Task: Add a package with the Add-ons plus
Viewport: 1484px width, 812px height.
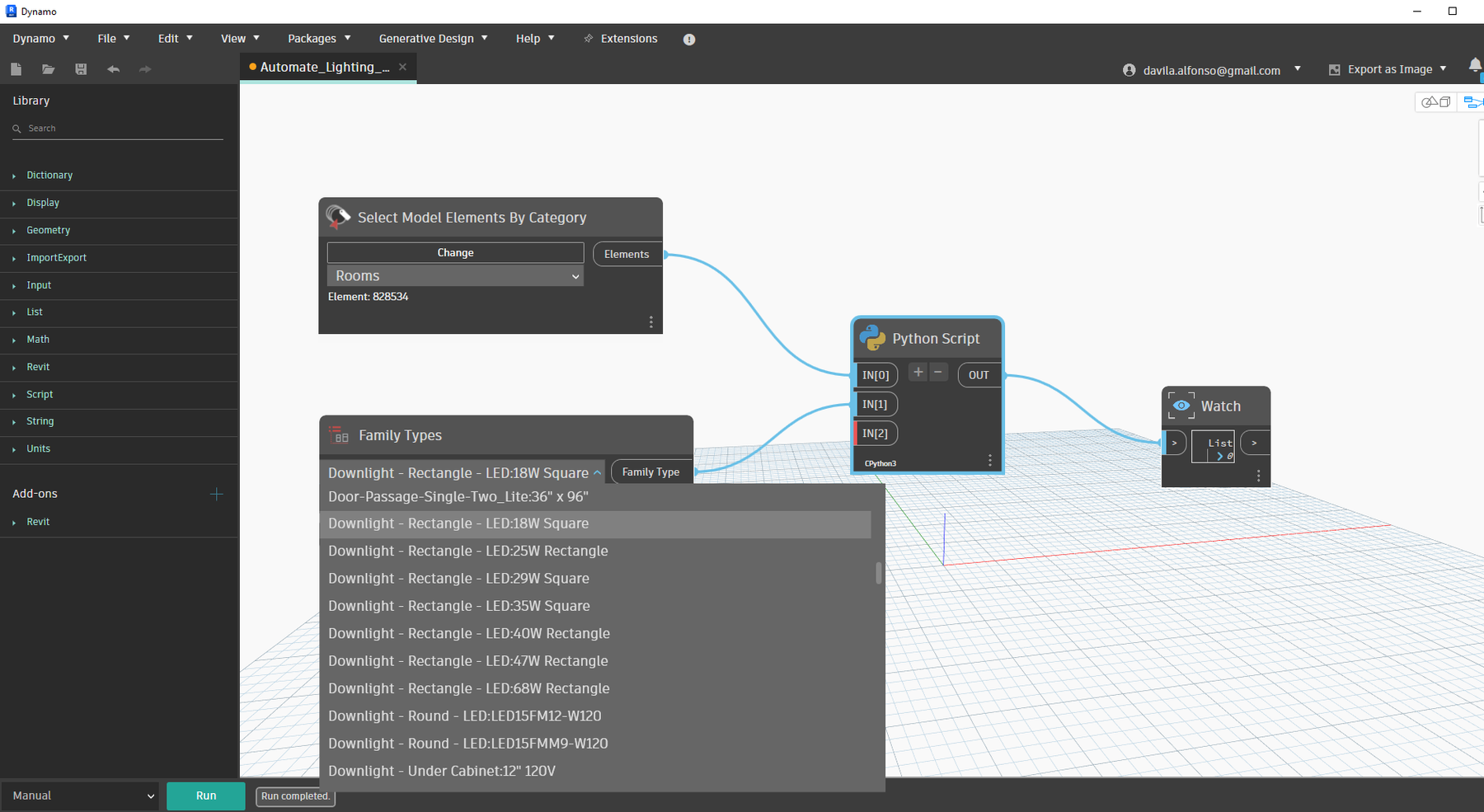Action: (x=216, y=494)
